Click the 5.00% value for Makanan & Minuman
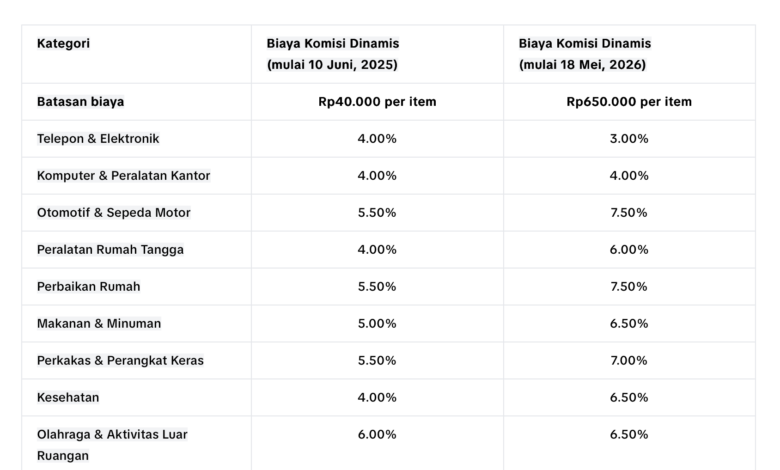The width and height of the screenshot is (780, 470). [x=377, y=323]
